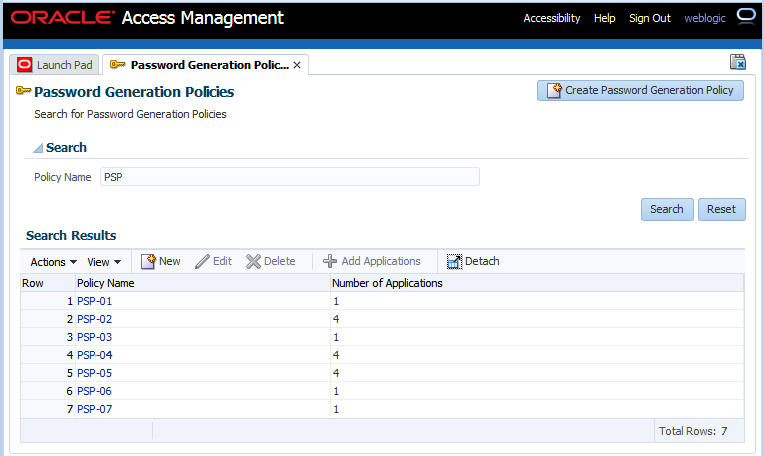The height and width of the screenshot is (456, 764).
Task: Sort by the Policy Name column header
Action: point(203,283)
